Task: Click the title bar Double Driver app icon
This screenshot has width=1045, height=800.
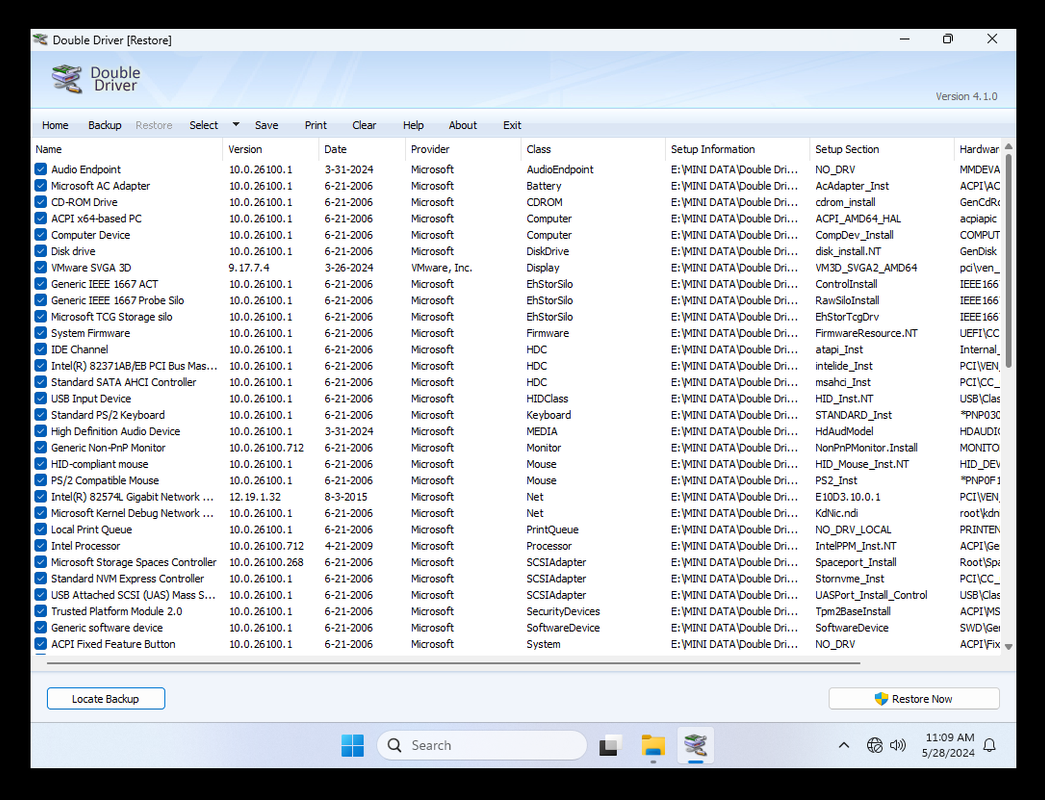Action: pyautogui.click(x=41, y=39)
